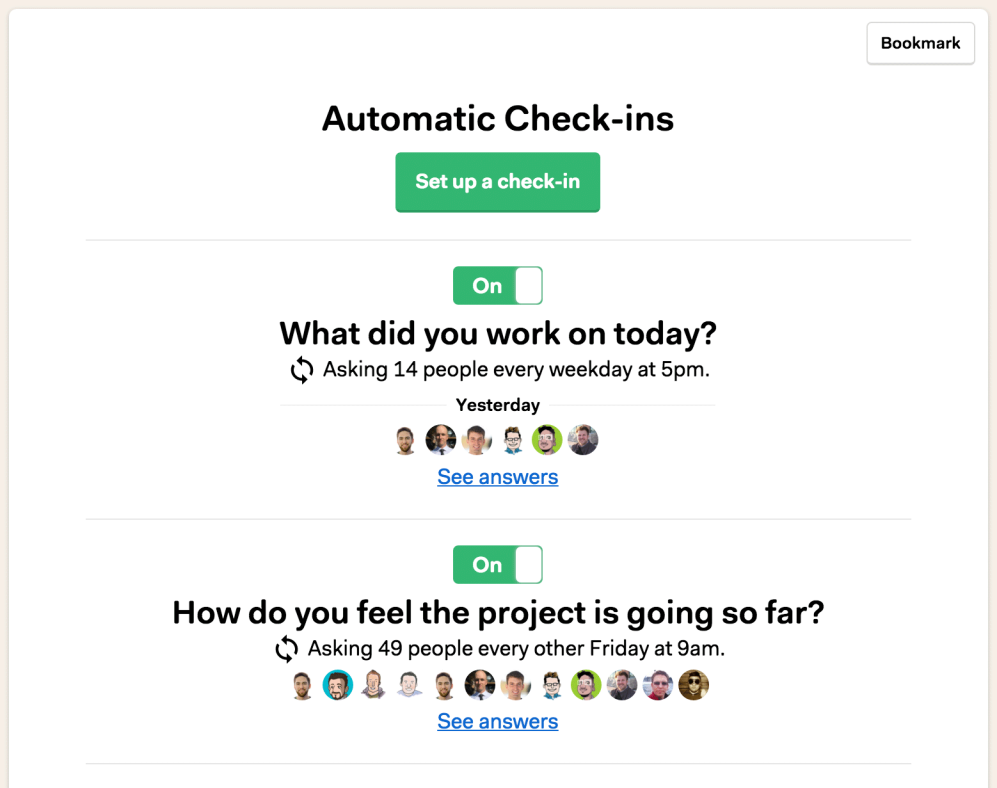The image size is (997, 788).
Task: Click the "Set up a check-in" button
Action: pyautogui.click(x=497, y=182)
